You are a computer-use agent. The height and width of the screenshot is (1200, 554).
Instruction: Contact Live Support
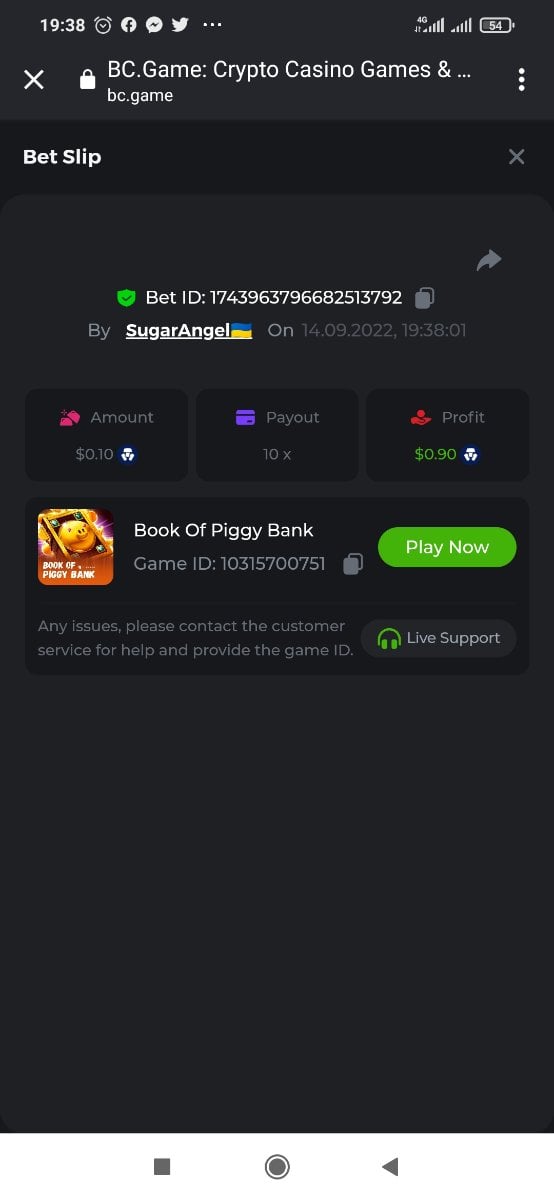coord(439,638)
